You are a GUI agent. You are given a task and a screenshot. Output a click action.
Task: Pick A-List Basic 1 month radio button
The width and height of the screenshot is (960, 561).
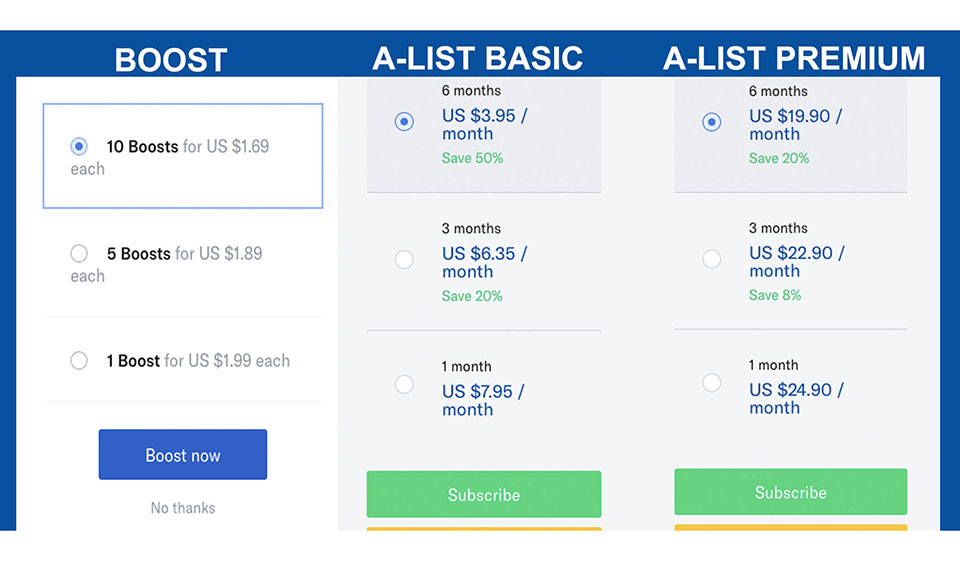click(x=404, y=384)
